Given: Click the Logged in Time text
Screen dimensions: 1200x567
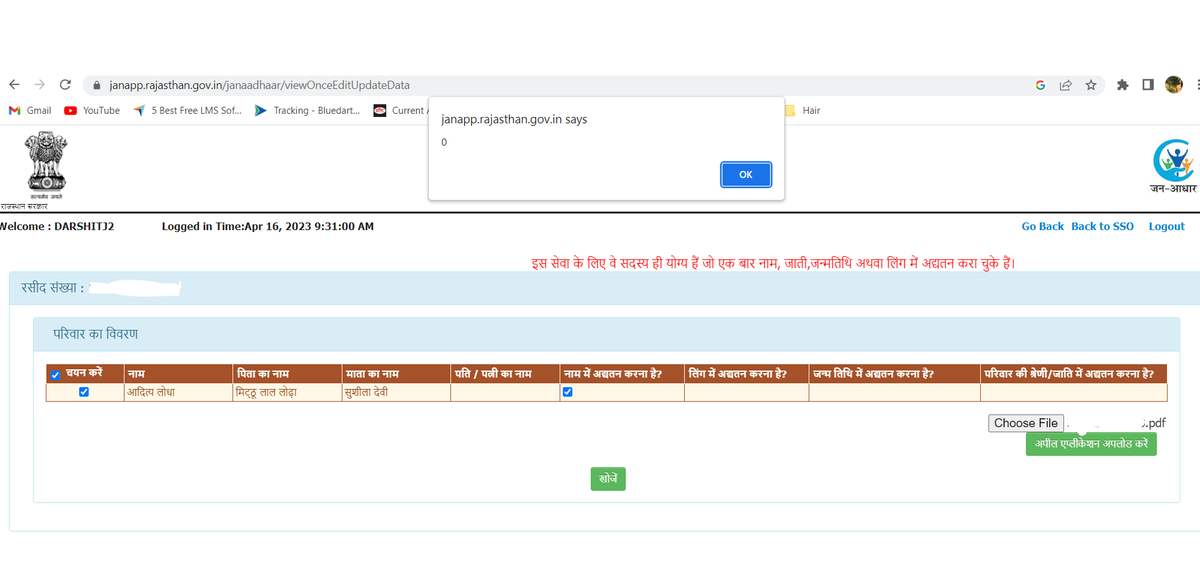Looking at the screenshot, I should coord(268,227).
